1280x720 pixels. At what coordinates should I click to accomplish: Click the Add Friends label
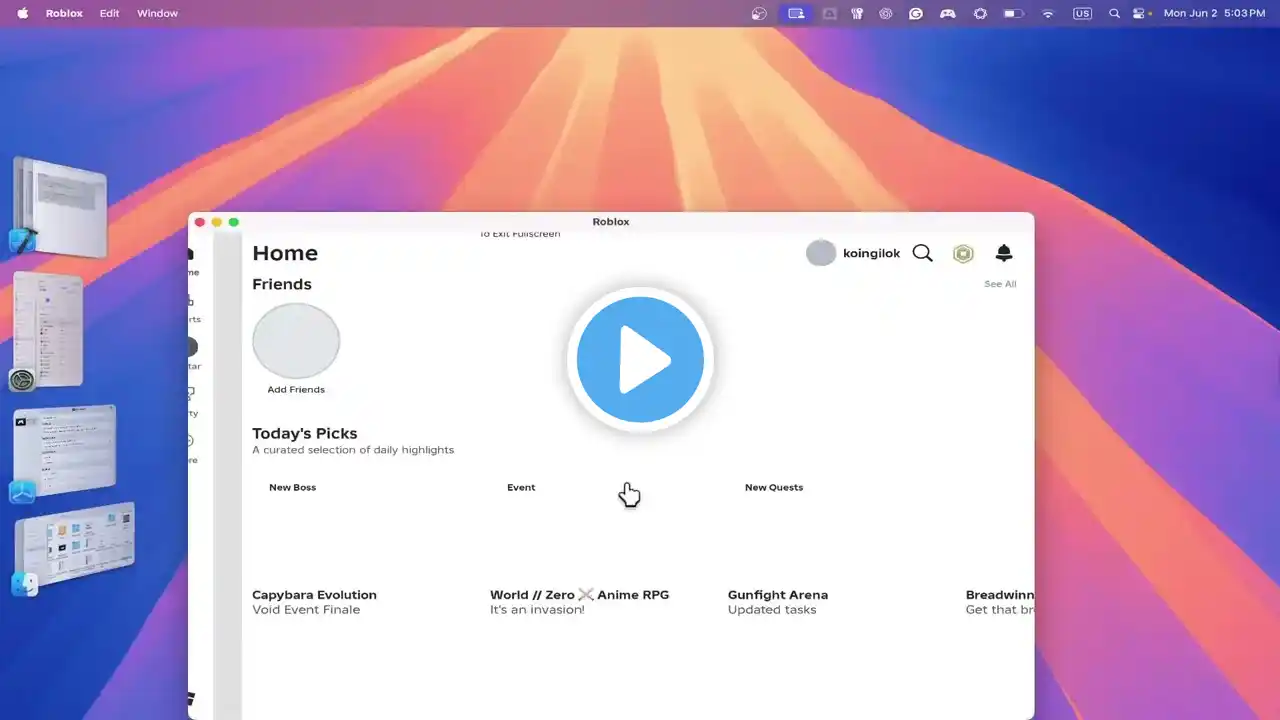pos(296,390)
